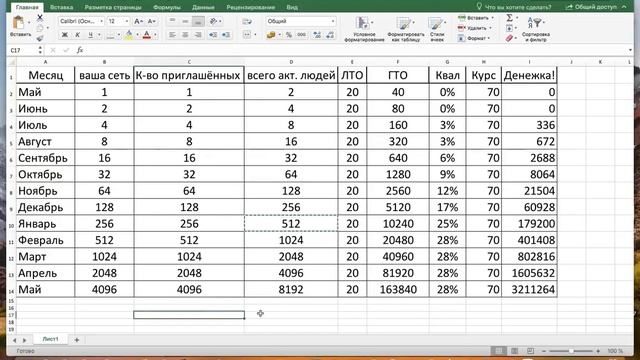The image size is (640, 360).
Task: Click the increase indent icon
Action: (x=226, y=35)
